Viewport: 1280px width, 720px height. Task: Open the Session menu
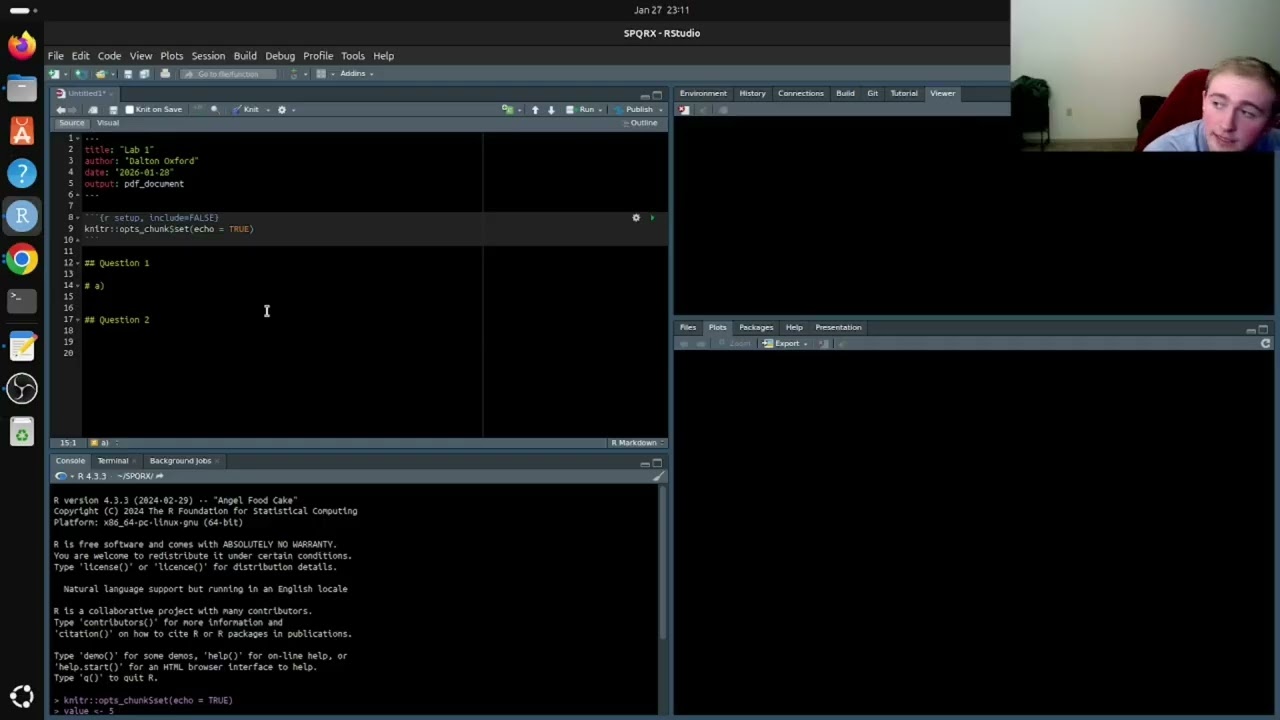pos(208,56)
